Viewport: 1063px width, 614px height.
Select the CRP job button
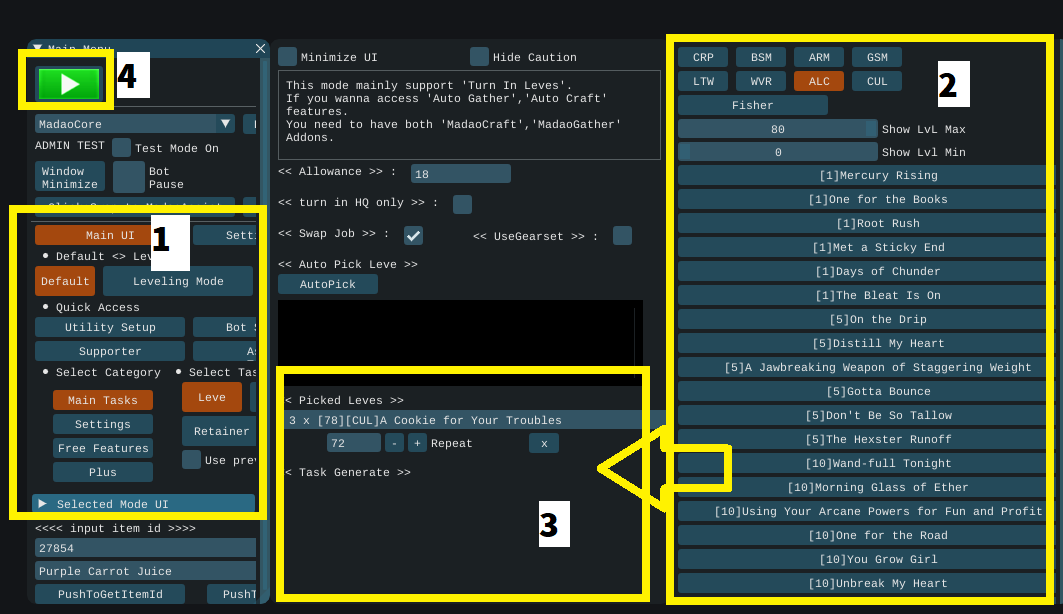tap(703, 57)
